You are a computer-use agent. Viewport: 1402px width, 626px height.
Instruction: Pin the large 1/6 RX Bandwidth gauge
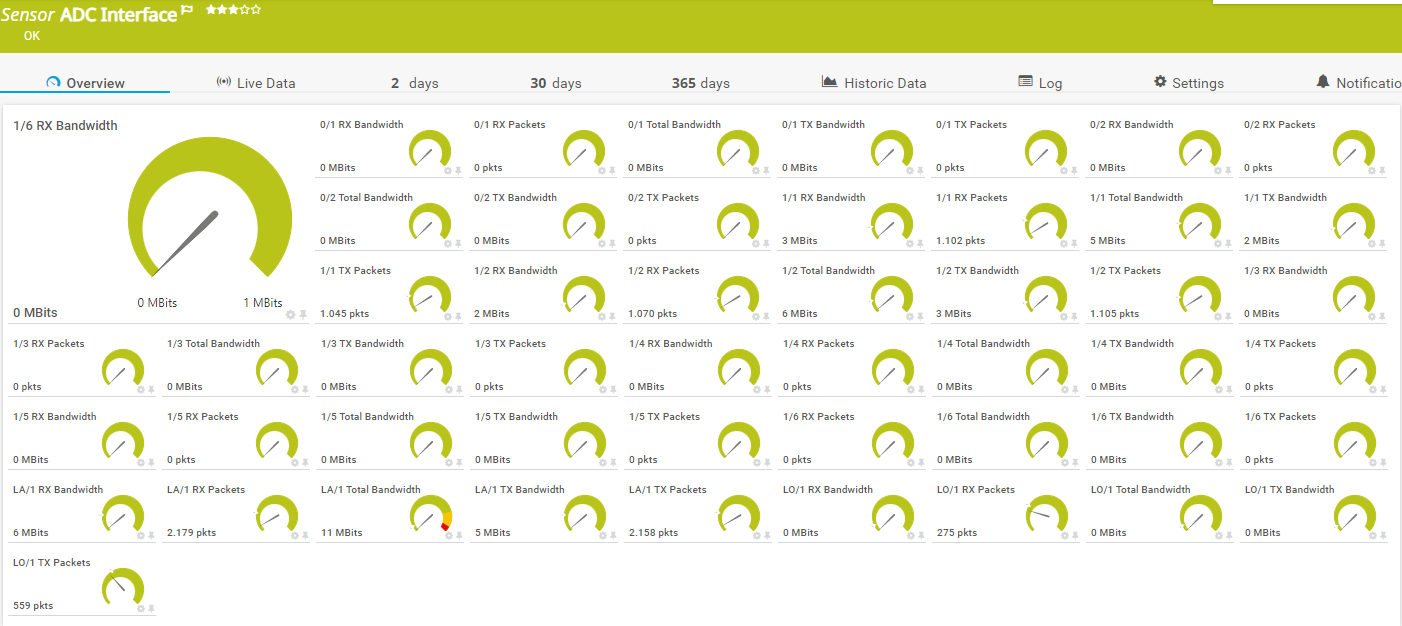(x=302, y=314)
